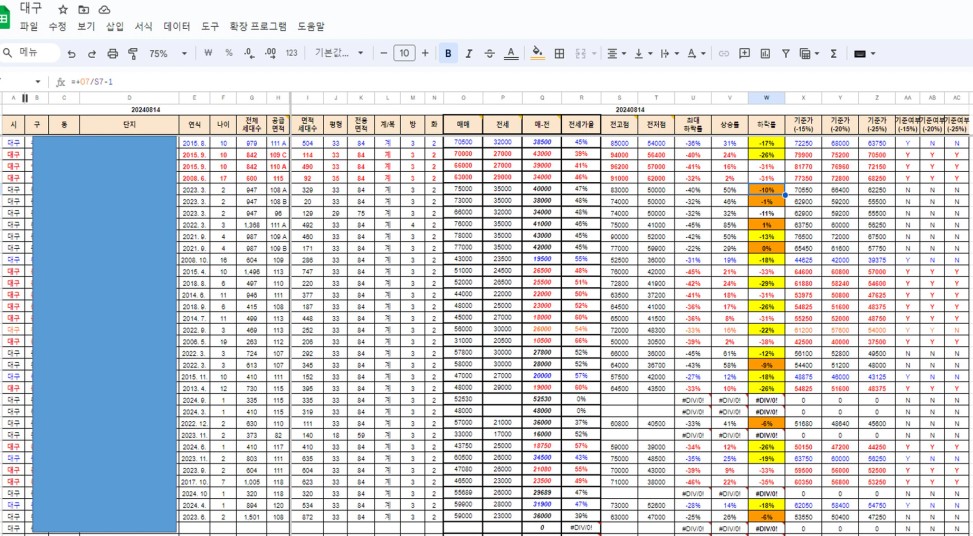The width and height of the screenshot is (973, 536).
Task: Expand the merge type dropdown arrow
Action: click(594, 53)
